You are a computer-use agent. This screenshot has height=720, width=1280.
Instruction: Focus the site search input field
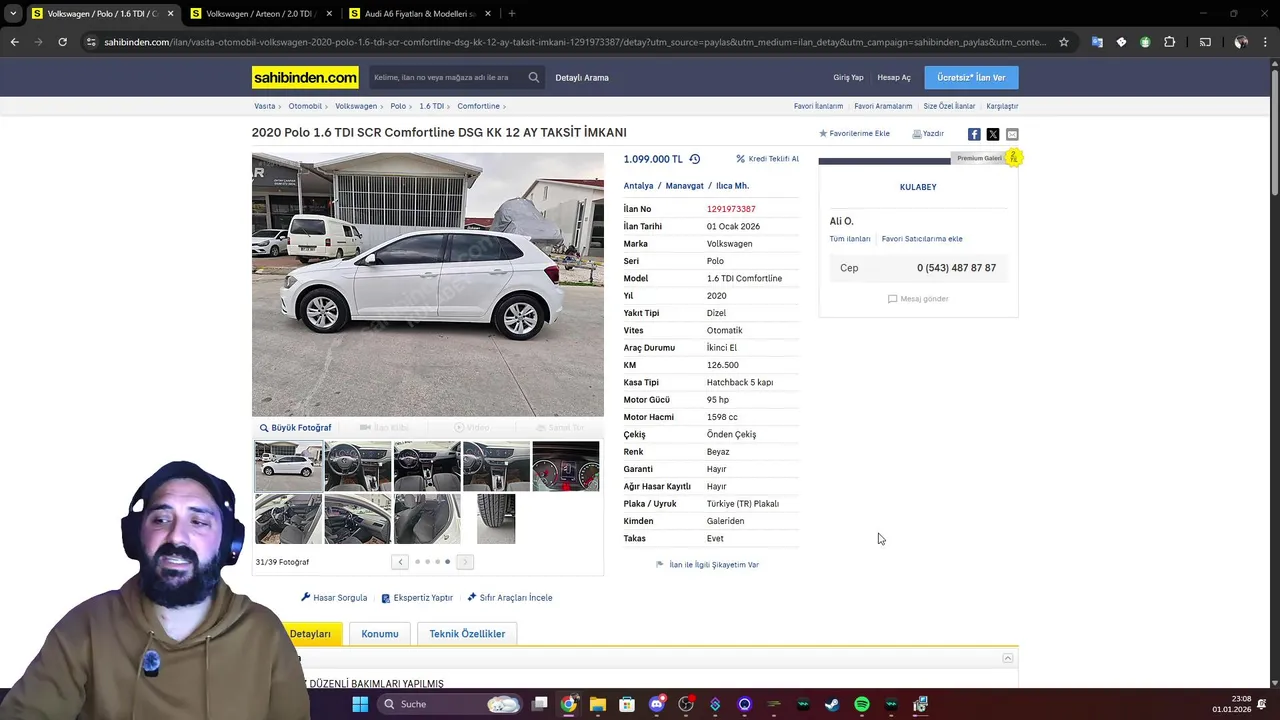click(448, 77)
